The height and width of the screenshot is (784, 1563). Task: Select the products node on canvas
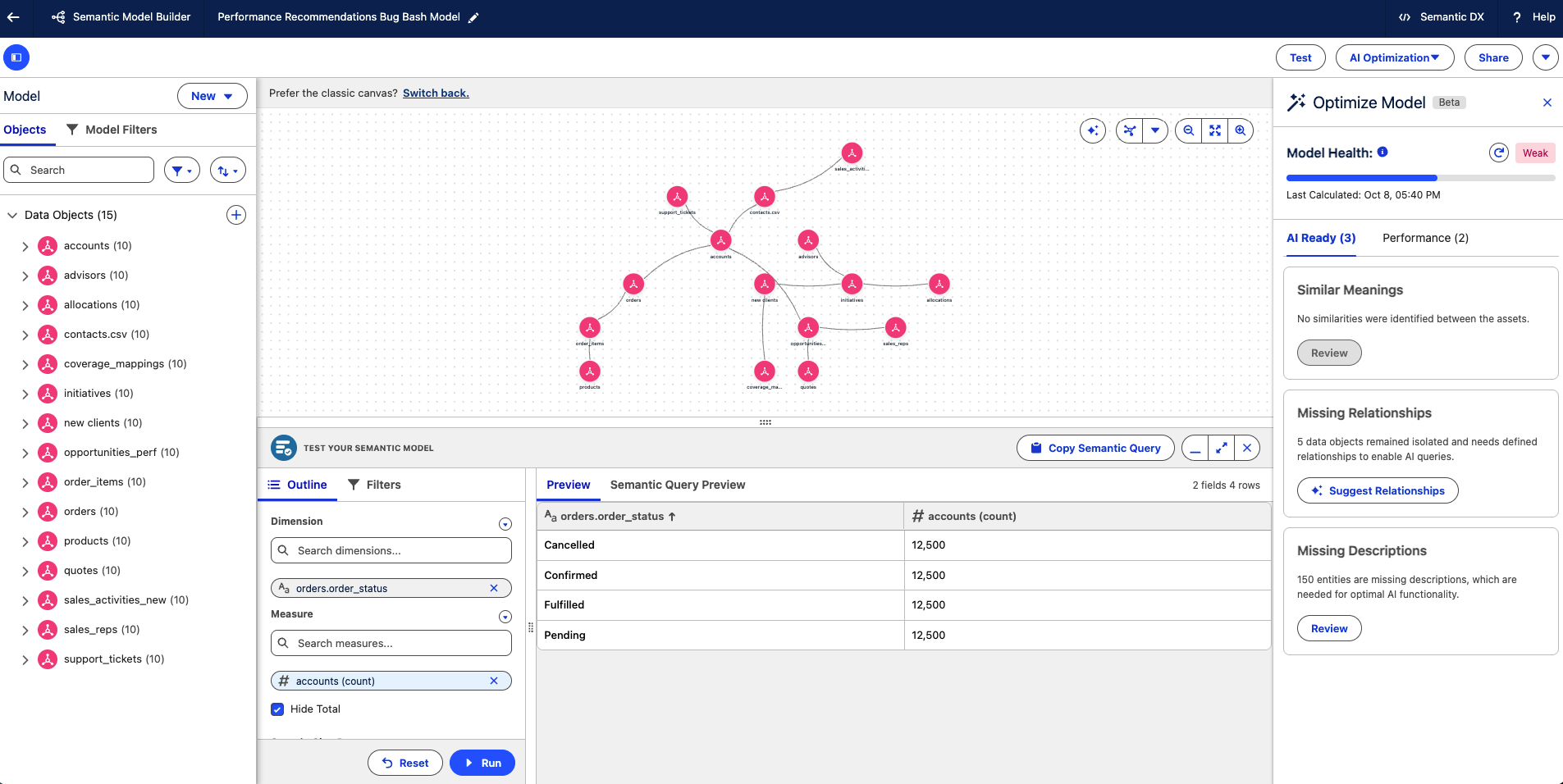pyautogui.click(x=590, y=371)
